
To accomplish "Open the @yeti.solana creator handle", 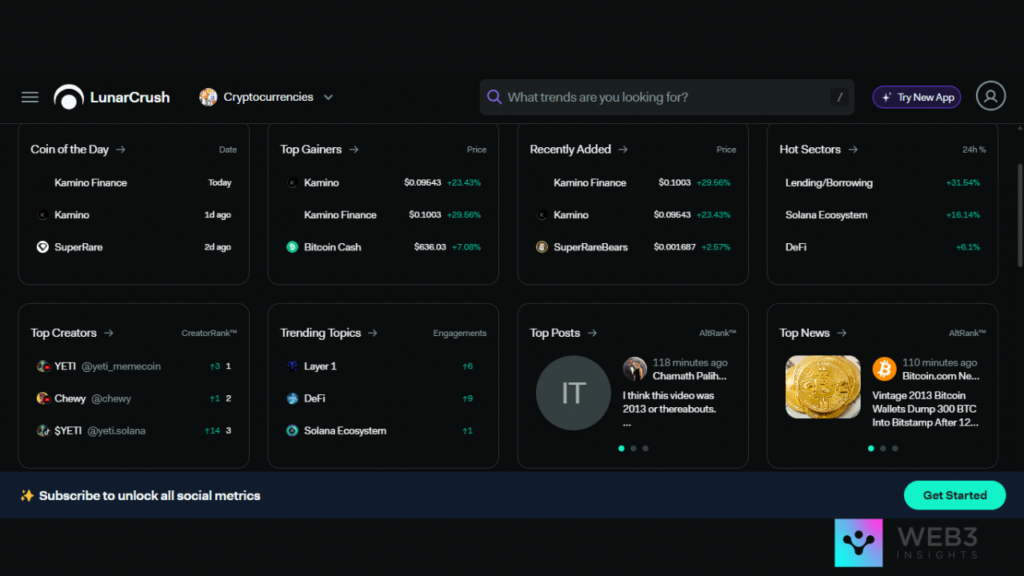I will 116,430.
